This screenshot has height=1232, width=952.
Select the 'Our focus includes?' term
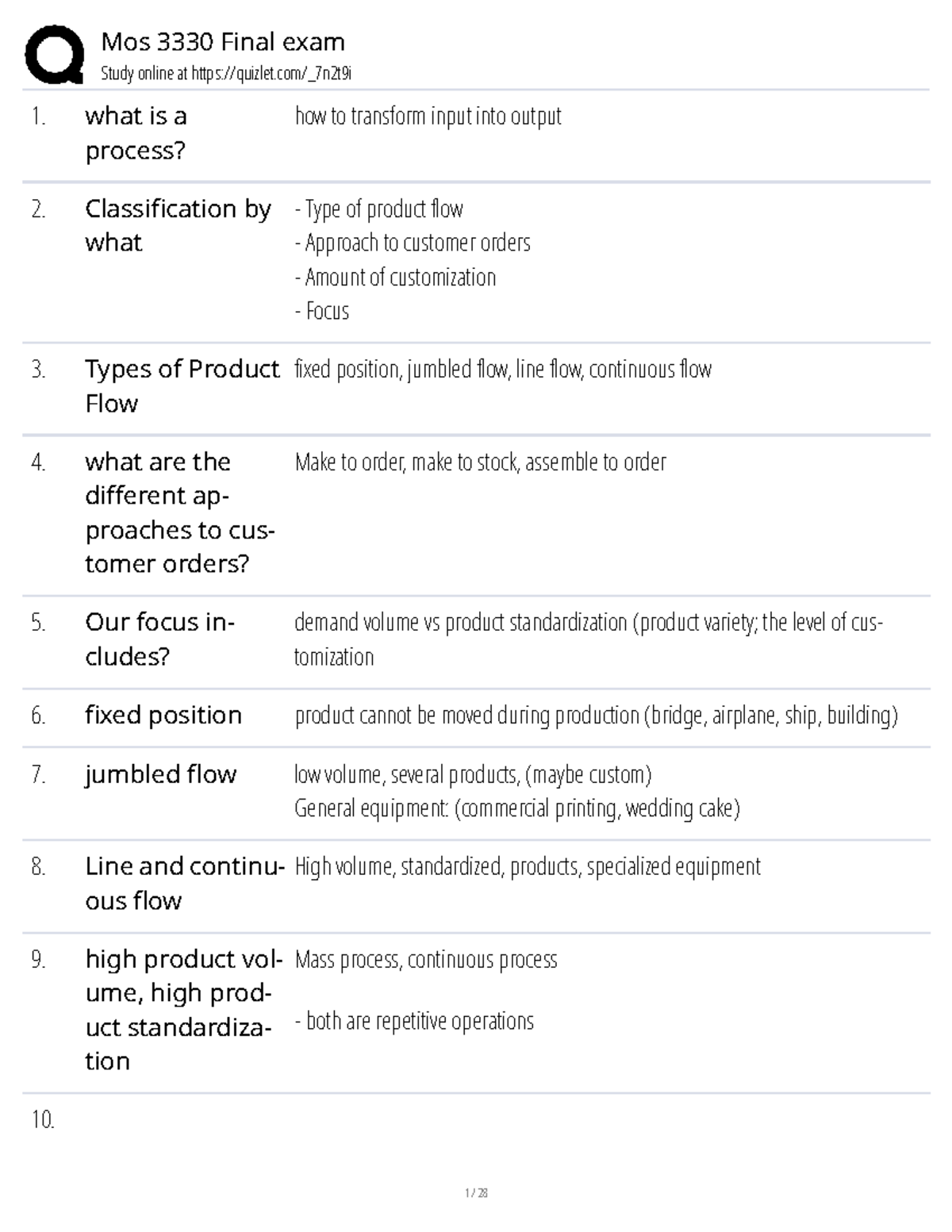click(159, 639)
